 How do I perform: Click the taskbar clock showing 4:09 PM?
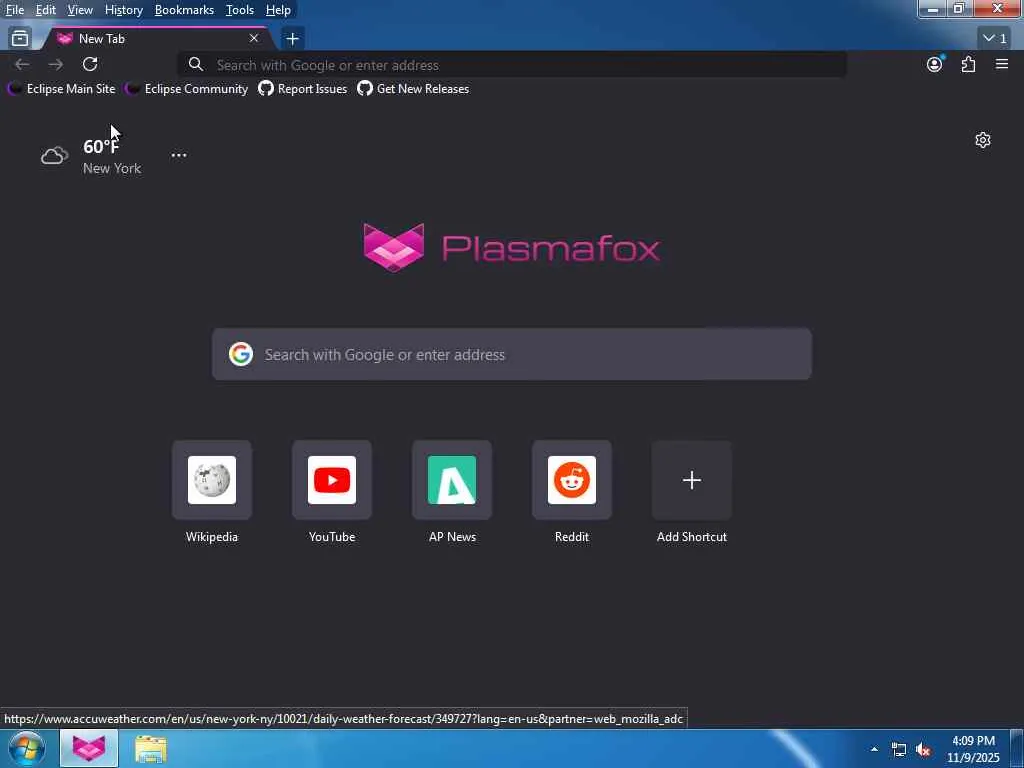[x=973, y=749]
